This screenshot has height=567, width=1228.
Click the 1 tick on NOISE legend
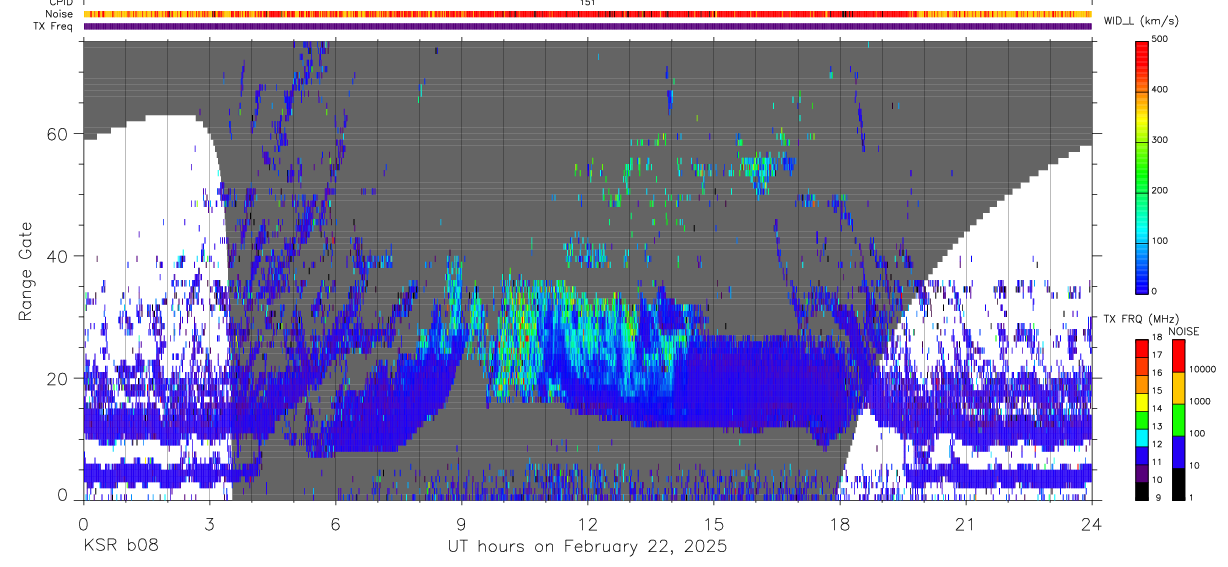click(1191, 497)
